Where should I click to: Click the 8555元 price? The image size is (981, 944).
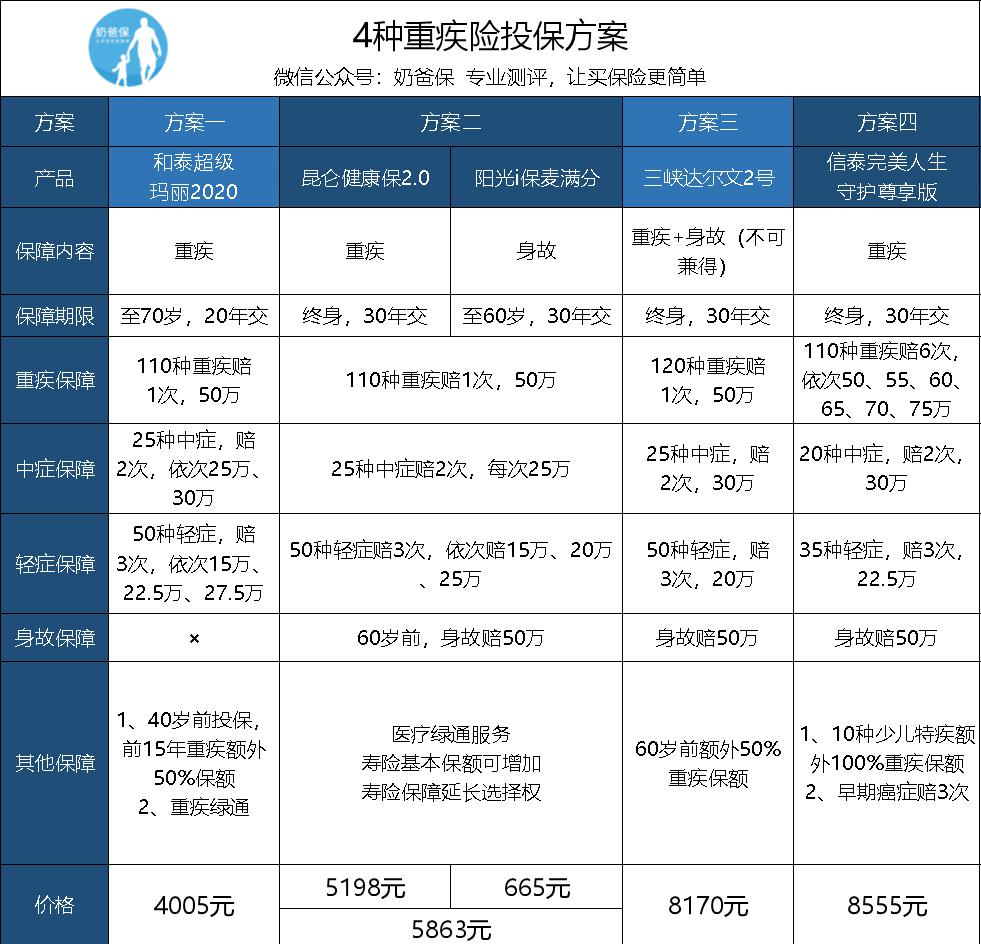tap(887, 905)
